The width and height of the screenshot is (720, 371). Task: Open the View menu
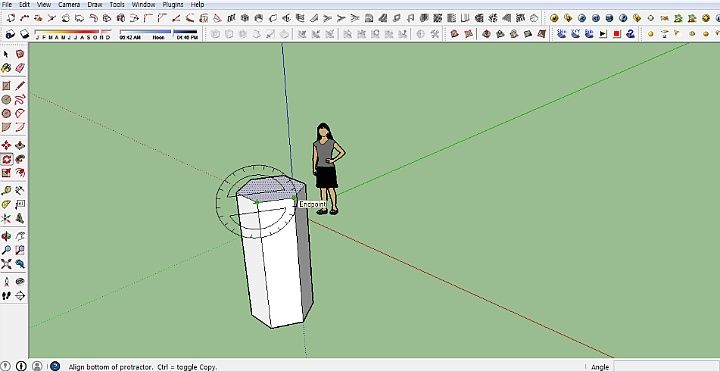(44, 4)
